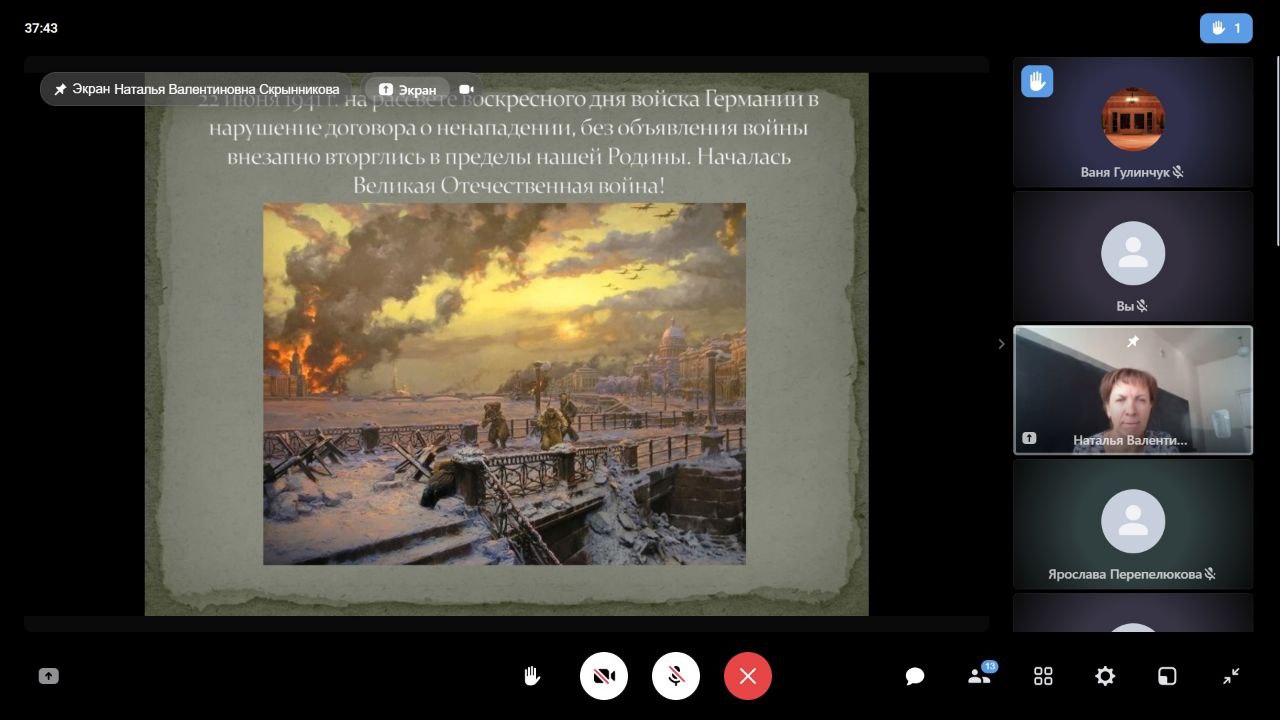
Task: Click muted mic icon beside Ярослава Перепелюкова
Action: tap(1210, 574)
